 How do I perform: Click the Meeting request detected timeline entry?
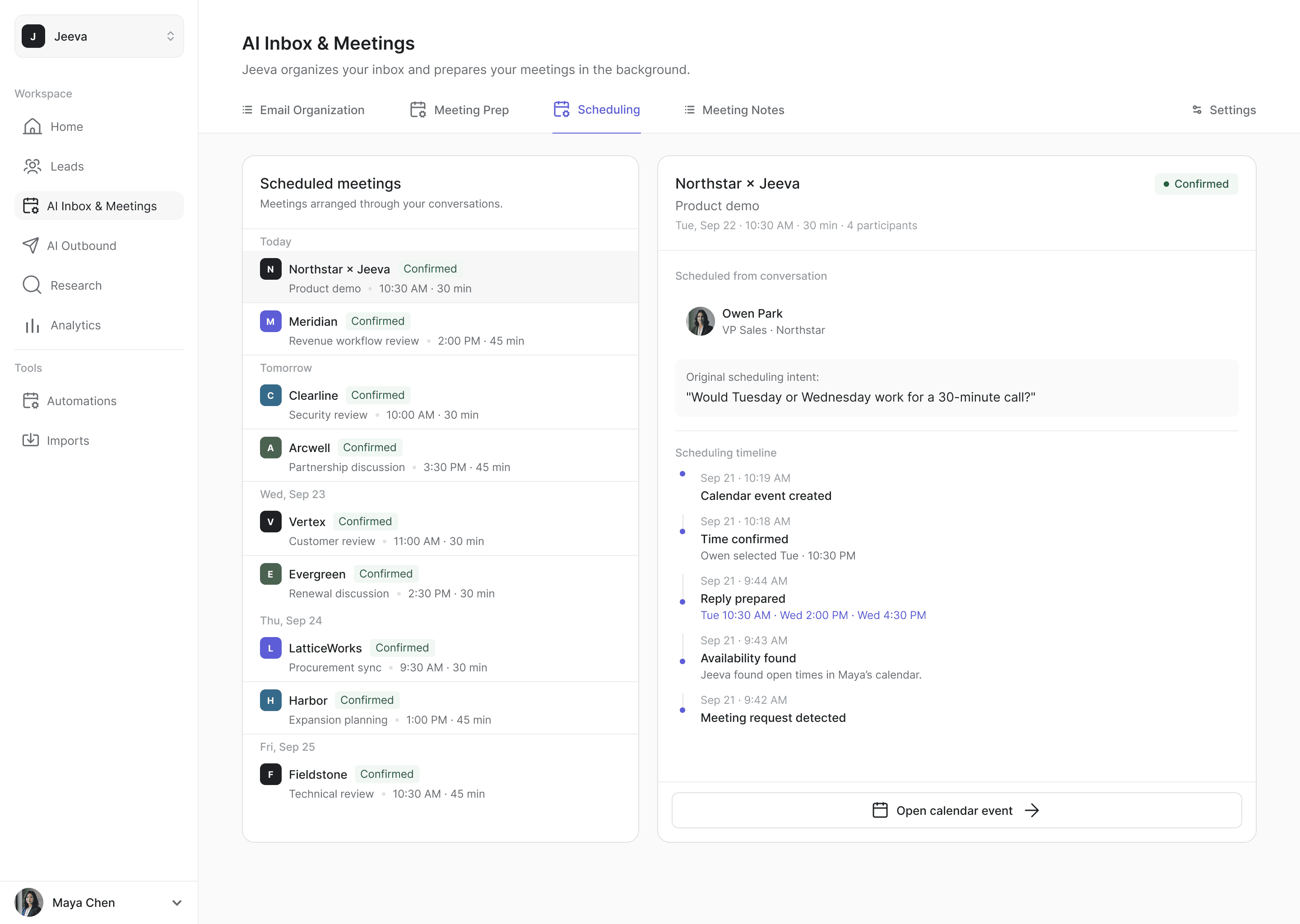[773, 710]
